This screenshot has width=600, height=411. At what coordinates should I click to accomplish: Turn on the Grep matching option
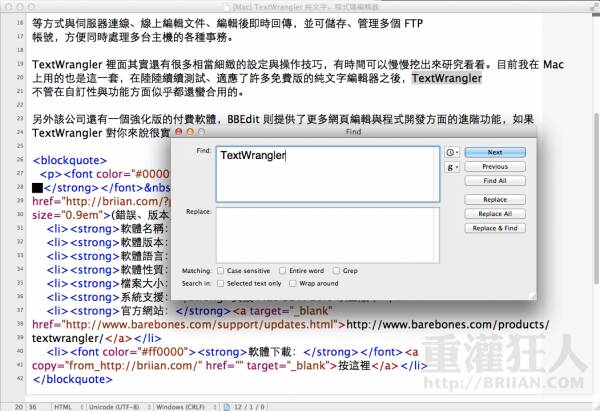[x=336, y=271]
